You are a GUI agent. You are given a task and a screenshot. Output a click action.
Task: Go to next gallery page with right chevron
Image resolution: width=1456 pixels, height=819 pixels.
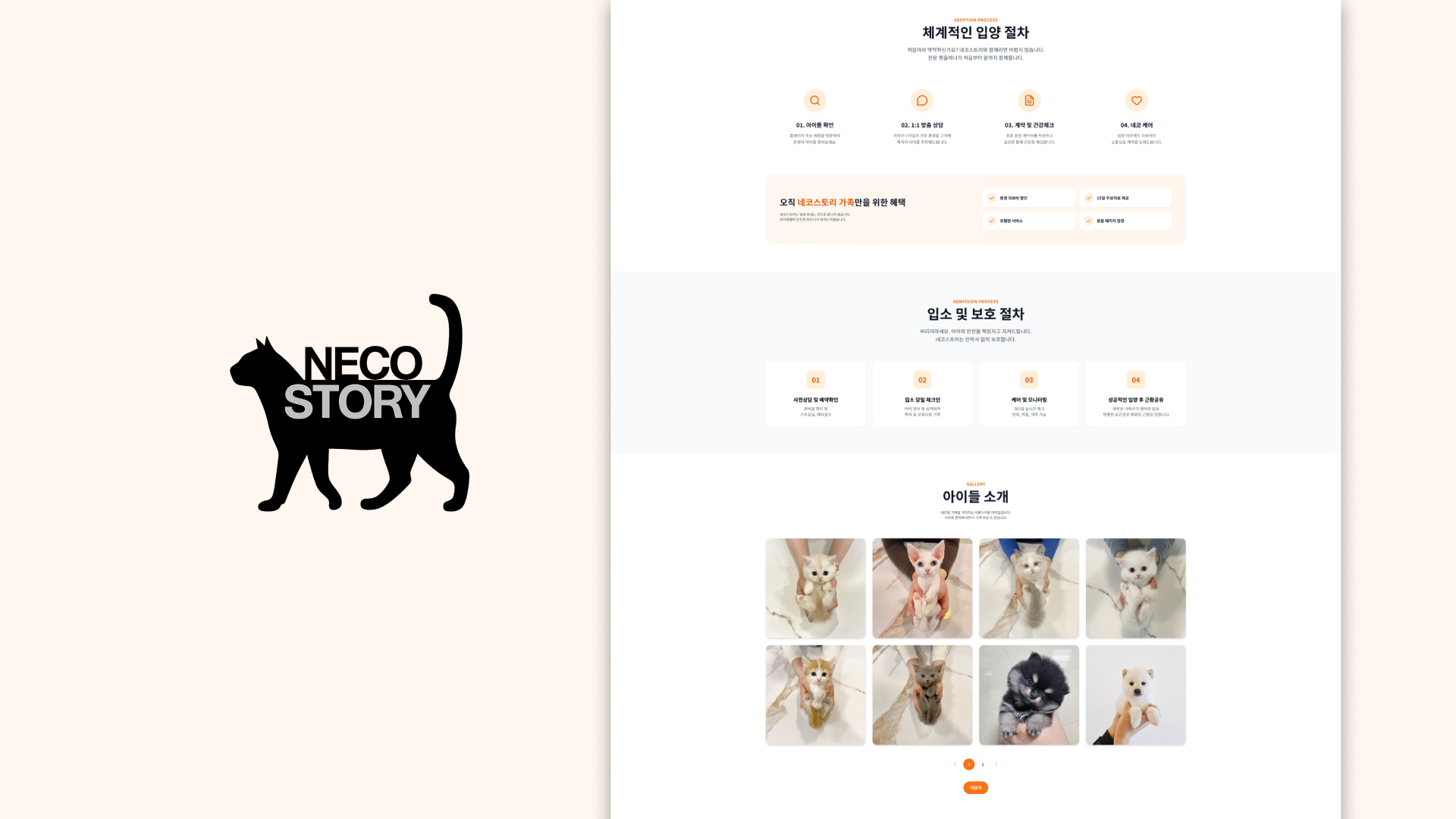pyautogui.click(x=996, y=764)
